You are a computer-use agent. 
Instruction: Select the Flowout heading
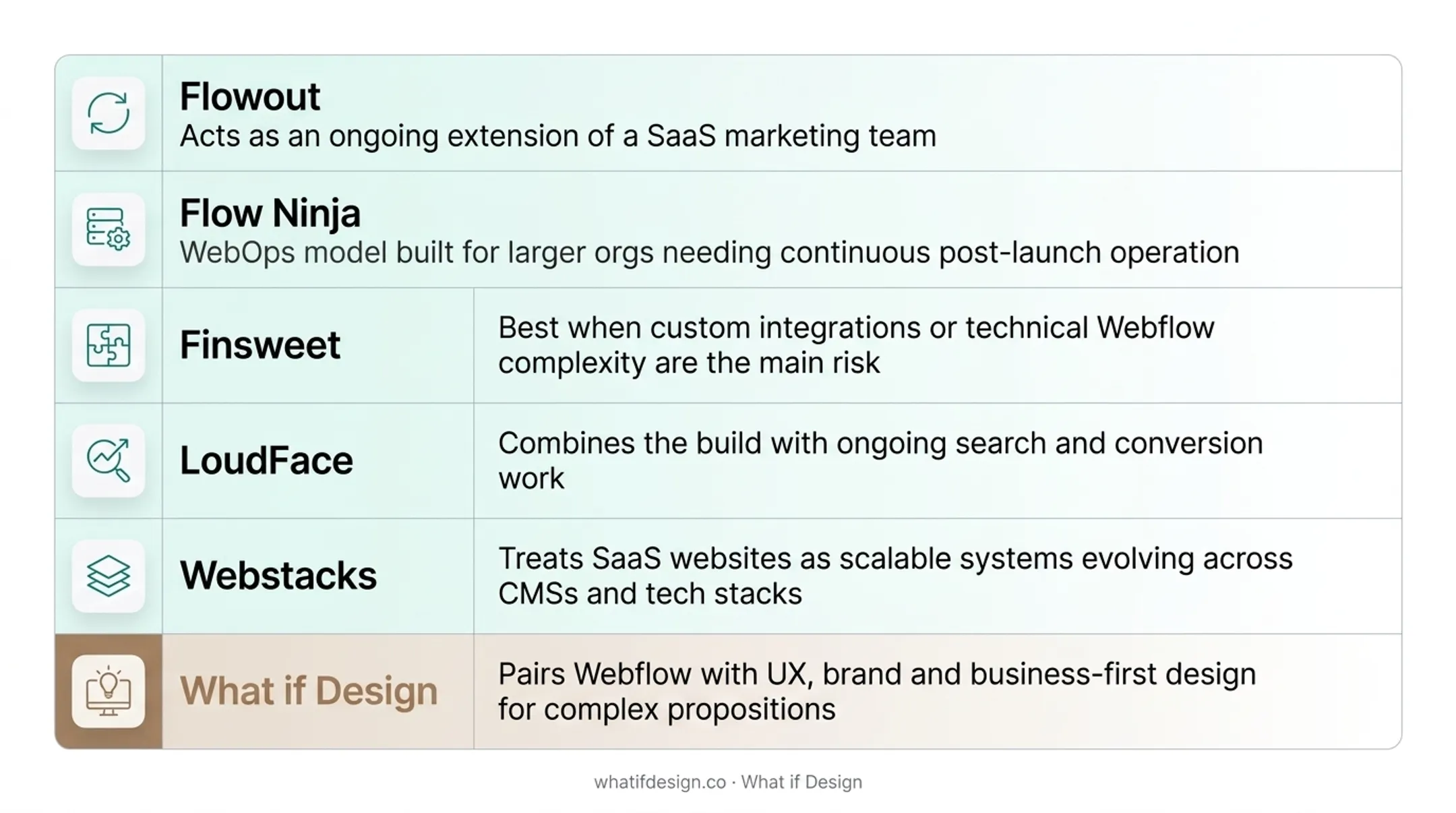[250, 96]
